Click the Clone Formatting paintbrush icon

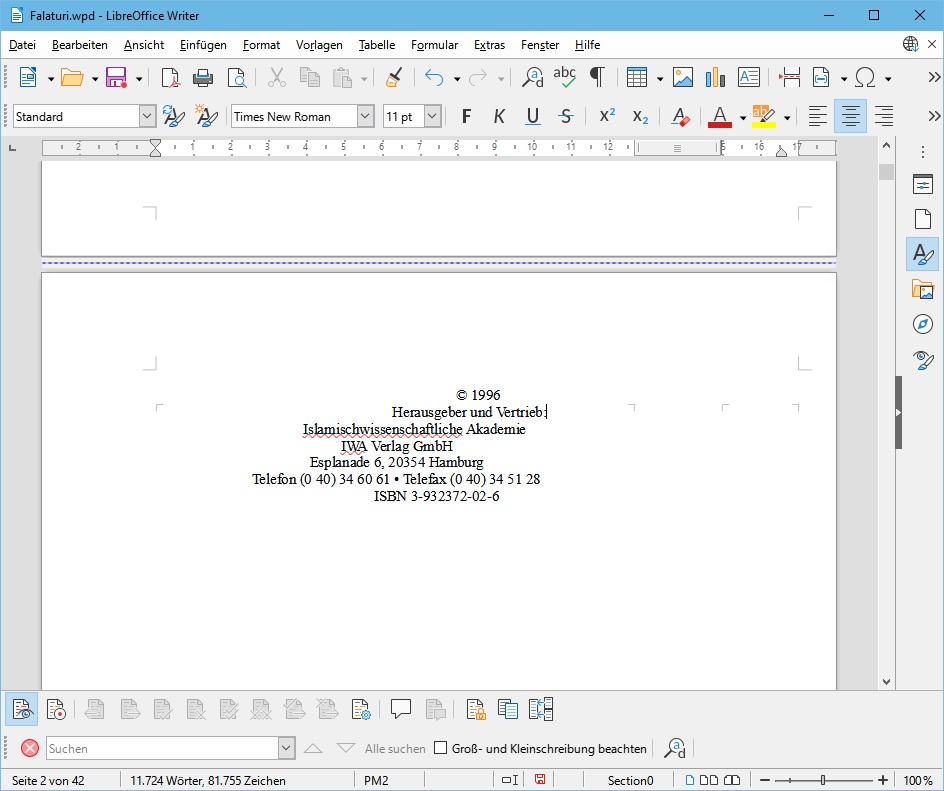pyautogui.click(x=393, y=78)
